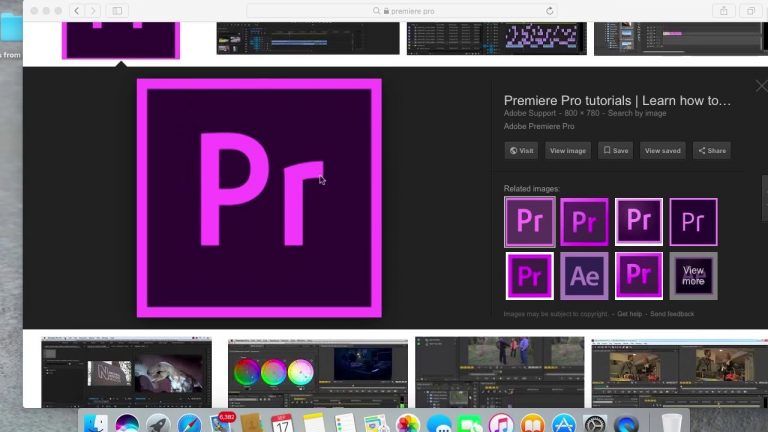Image resolution: width=768 pixels, height=432 pixels.
Task: Toggle the Safari sidebar button
Action: (117, 11)
